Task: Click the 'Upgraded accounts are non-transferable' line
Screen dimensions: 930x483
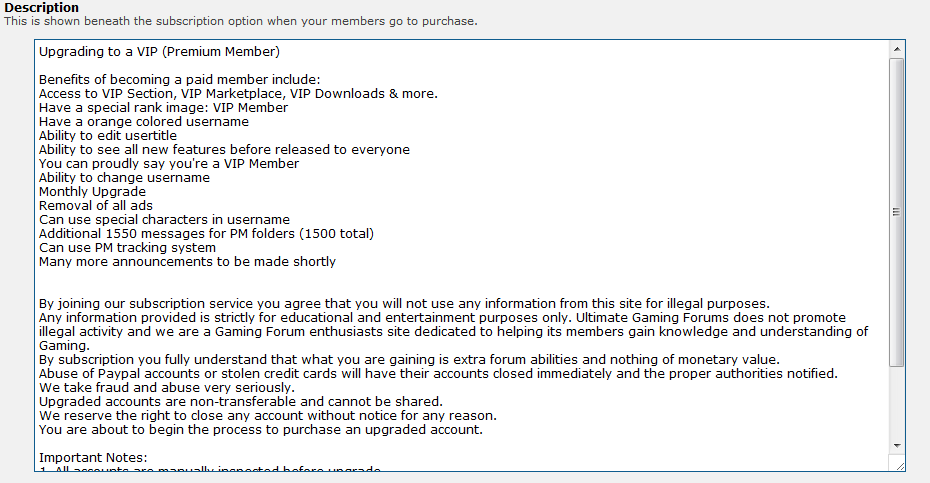Action: [x=240, y=402]
